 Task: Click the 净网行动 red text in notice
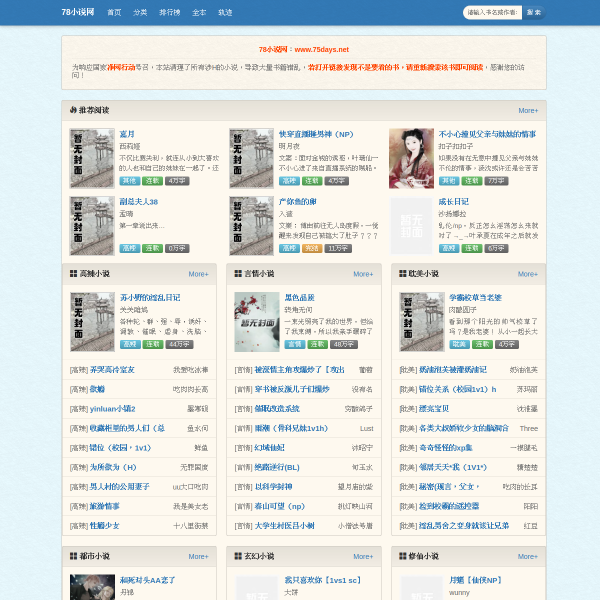click(x=121, y=67)
